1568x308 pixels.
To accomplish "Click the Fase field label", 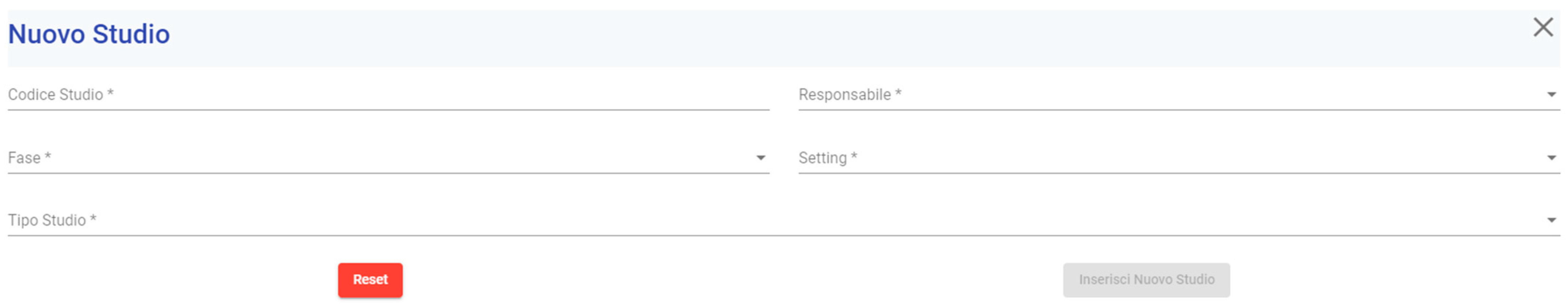I will coord(24,158).
